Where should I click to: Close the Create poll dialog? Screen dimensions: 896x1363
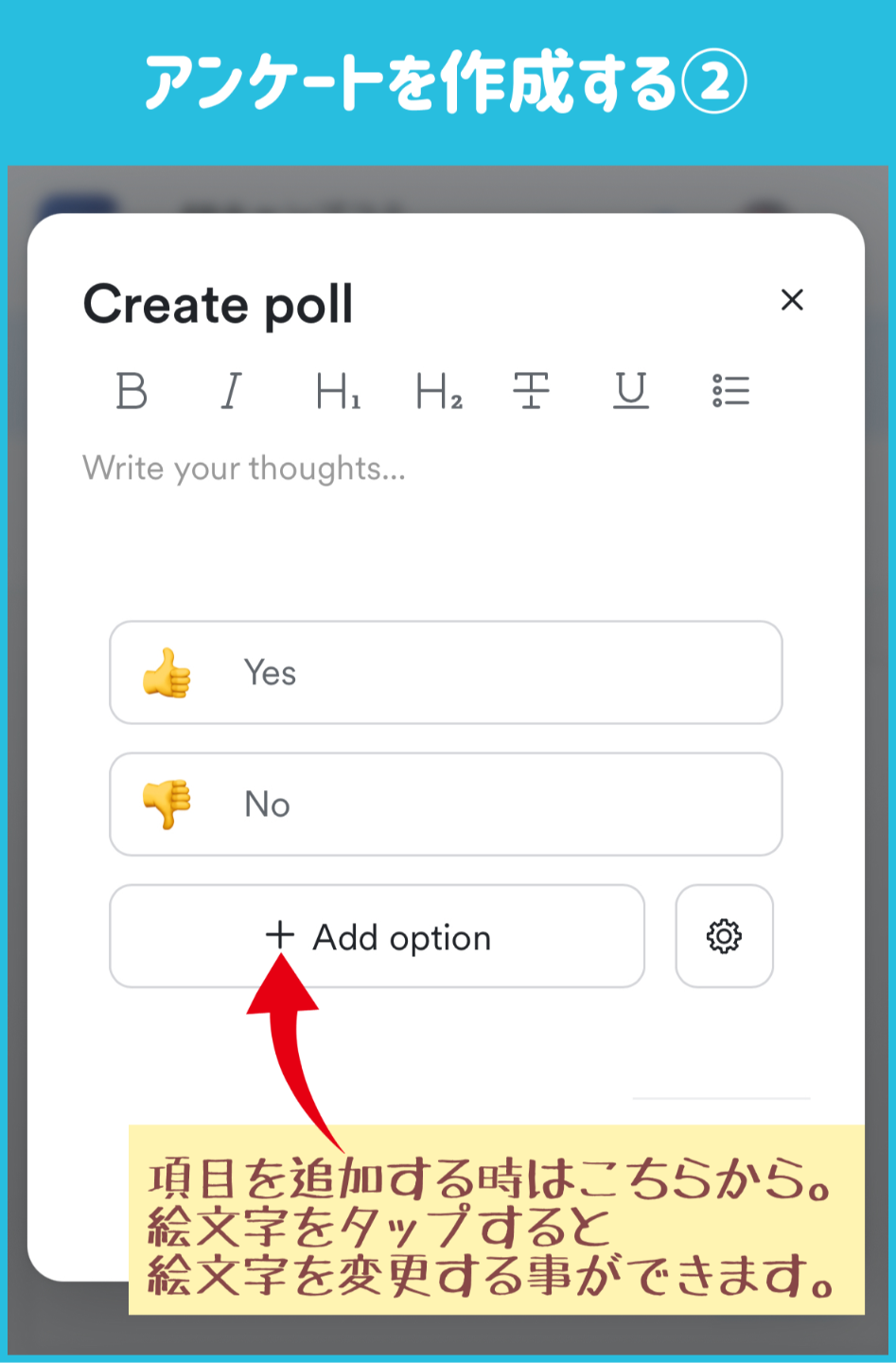click(792, 300)
